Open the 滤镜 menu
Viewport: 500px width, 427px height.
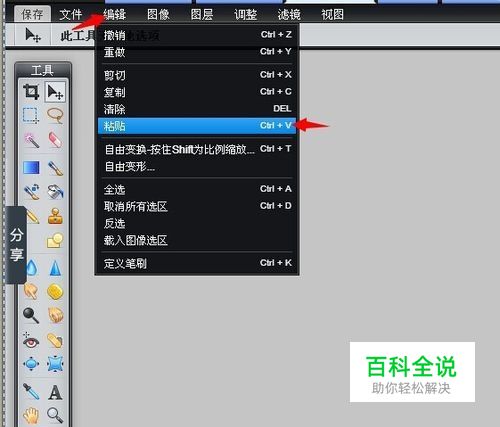coord(289,14)
